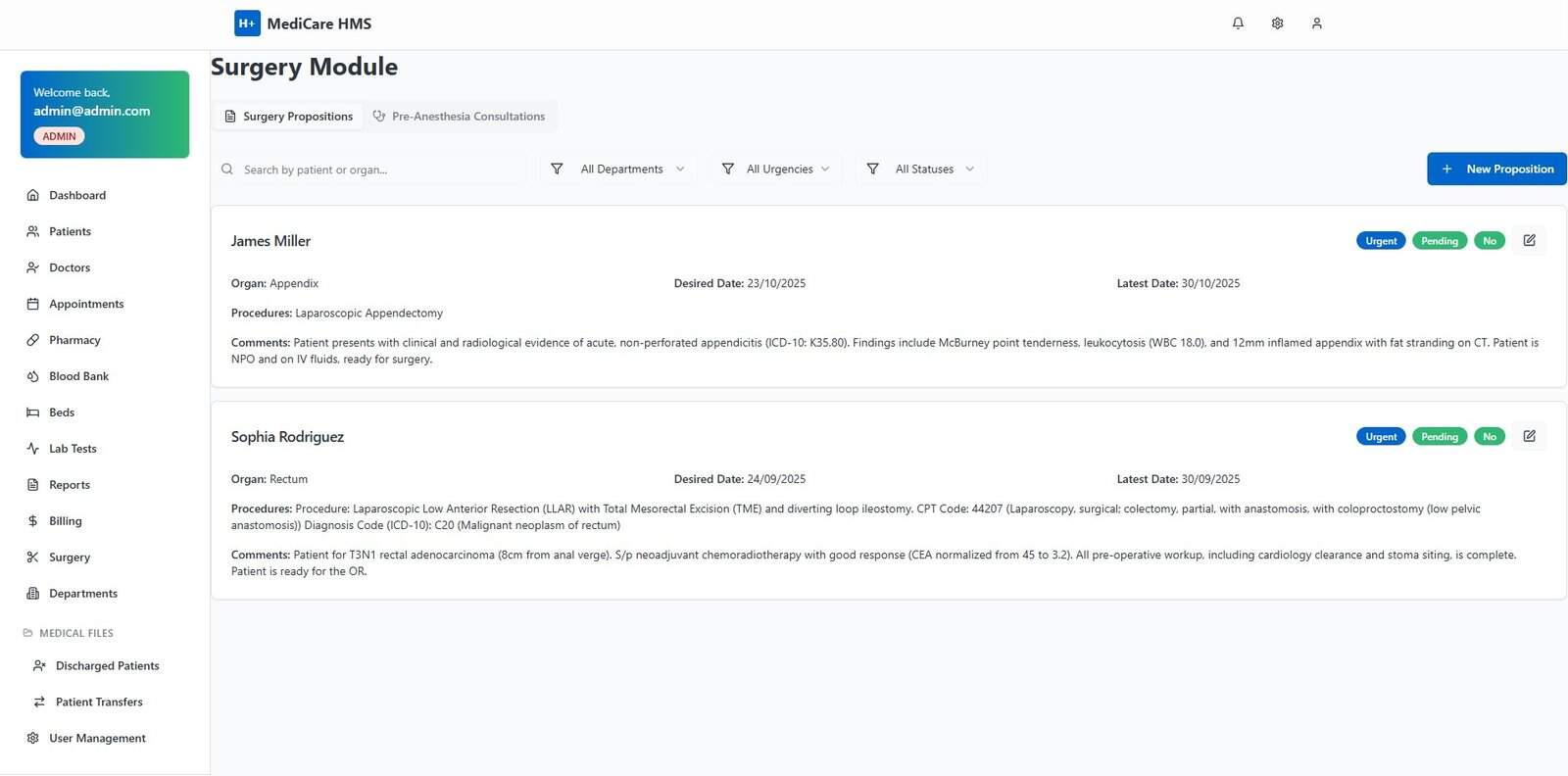
Task: Expand the All Departments filter
Action: [x=618, y=169]
